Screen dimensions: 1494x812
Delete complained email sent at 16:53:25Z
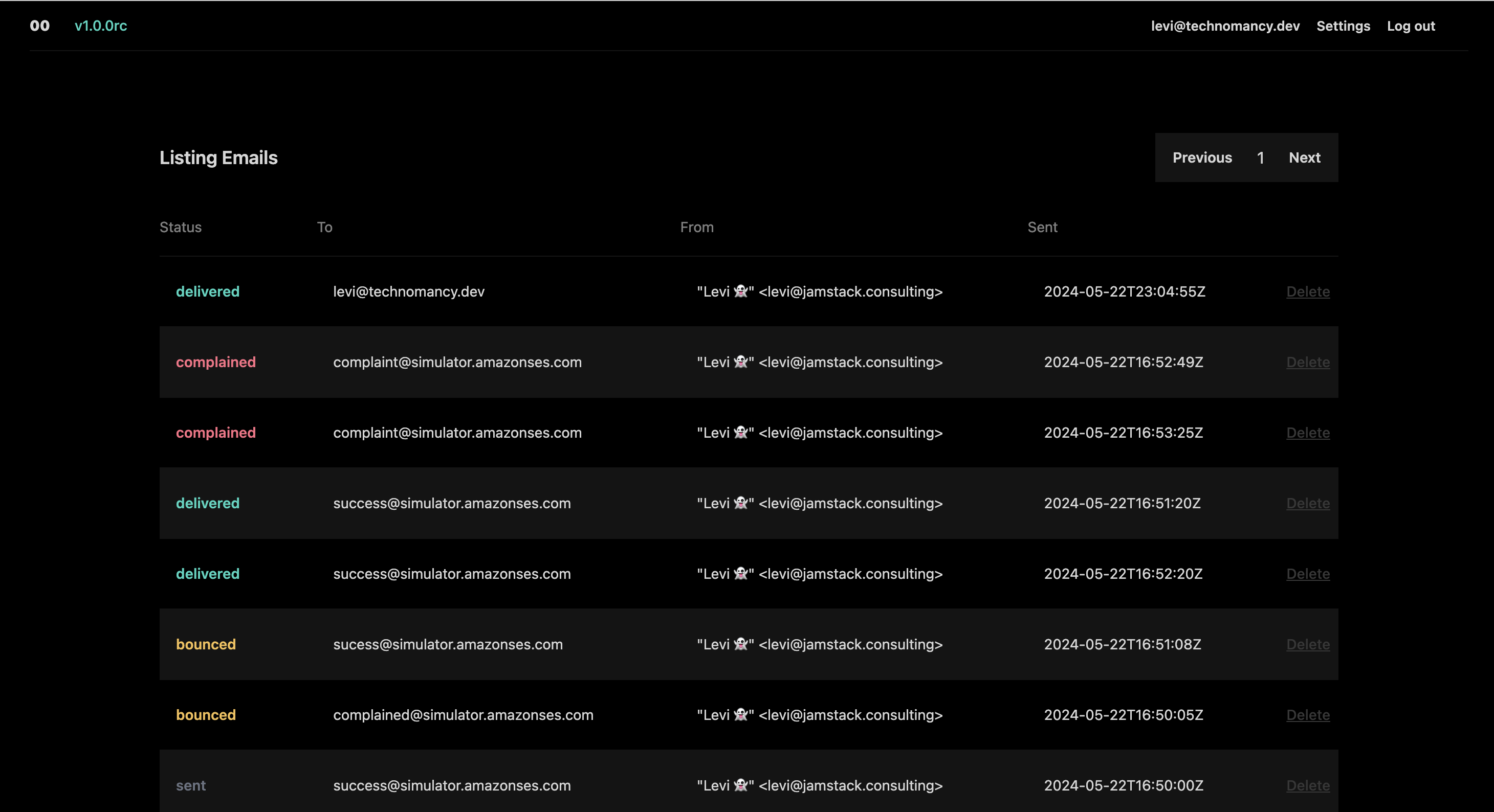pyautogui.click(x=1307, y=433)
